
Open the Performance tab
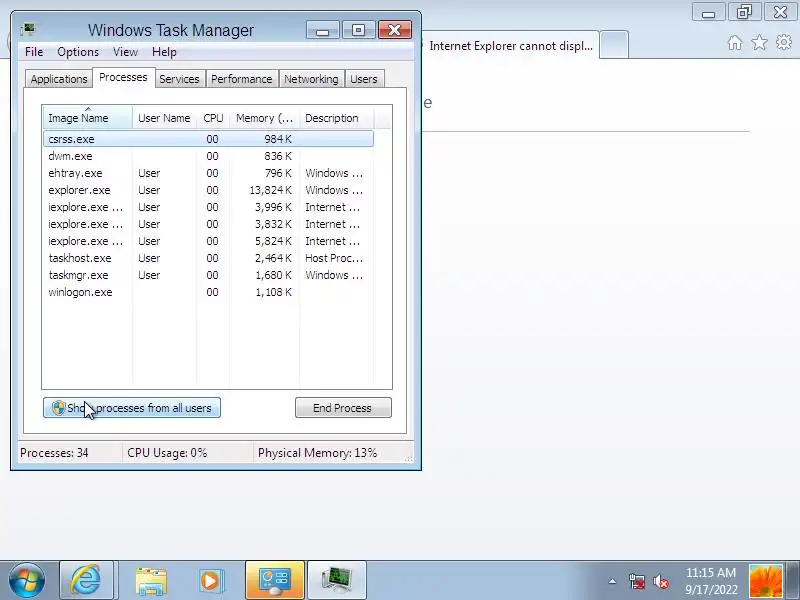tap(241, 79)
